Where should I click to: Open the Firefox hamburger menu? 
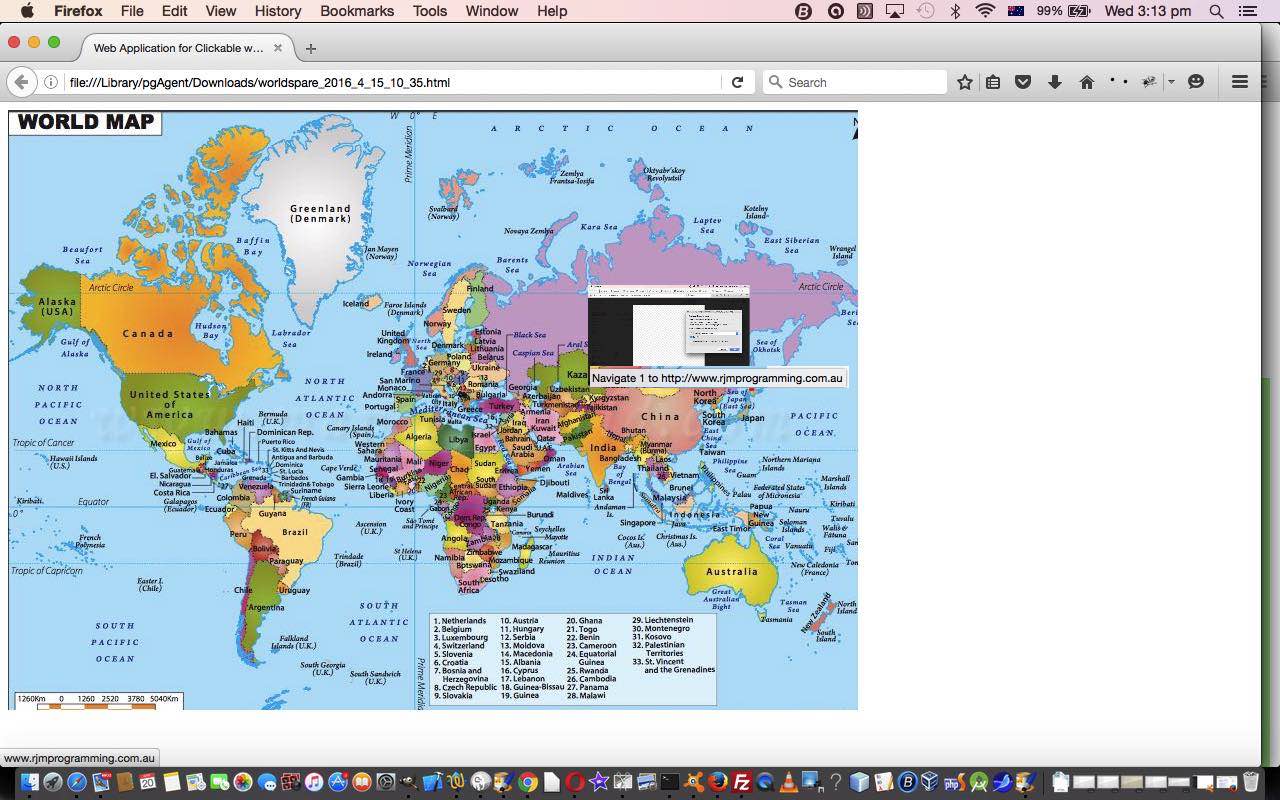click(1239, 82)
